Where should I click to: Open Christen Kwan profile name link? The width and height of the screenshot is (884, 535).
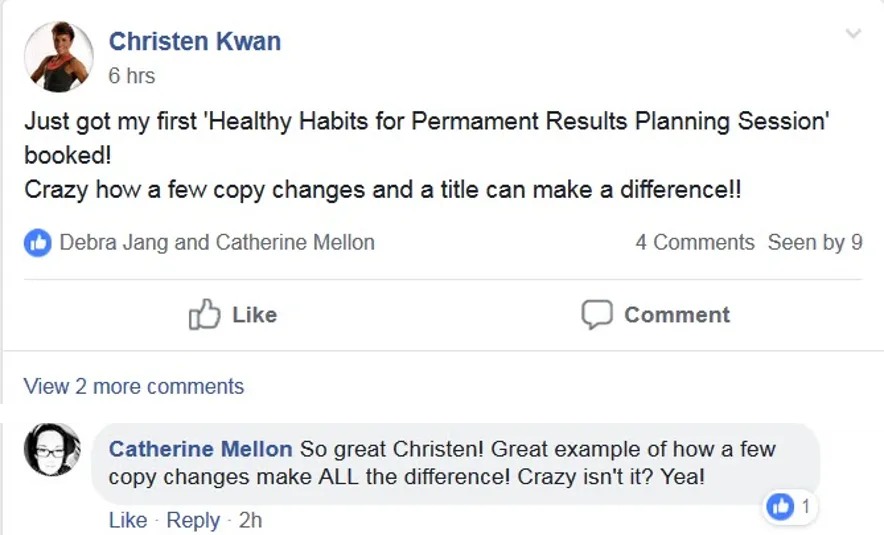[x=195, y=41]
